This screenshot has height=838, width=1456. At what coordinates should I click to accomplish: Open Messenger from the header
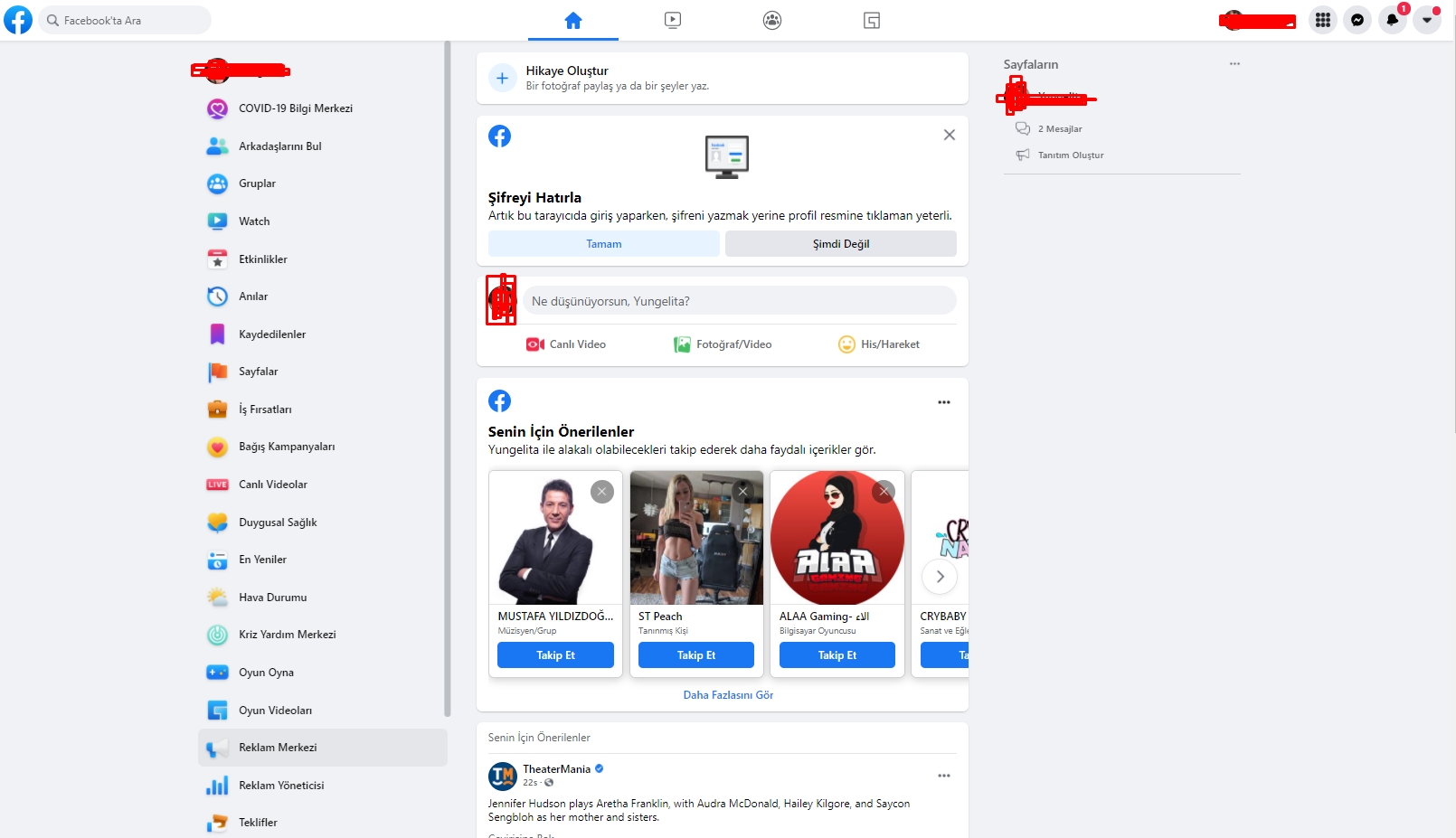[x=1357, y=20]
